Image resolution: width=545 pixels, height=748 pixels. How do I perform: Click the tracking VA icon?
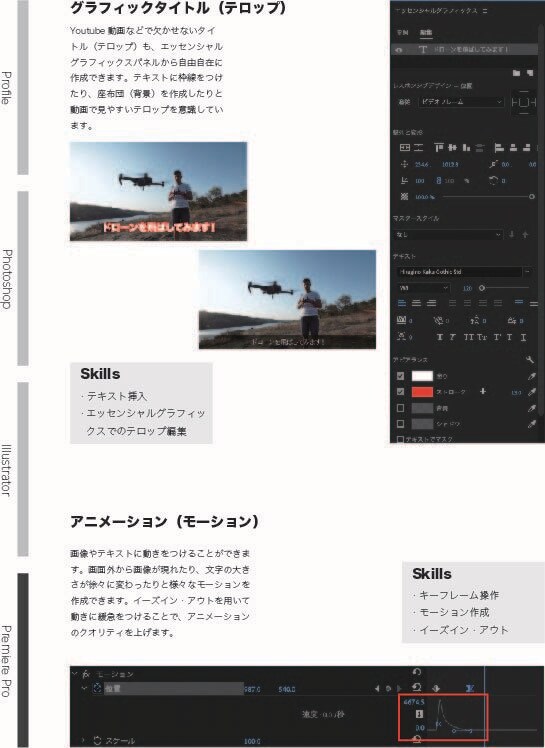click(x=402, y=320)
